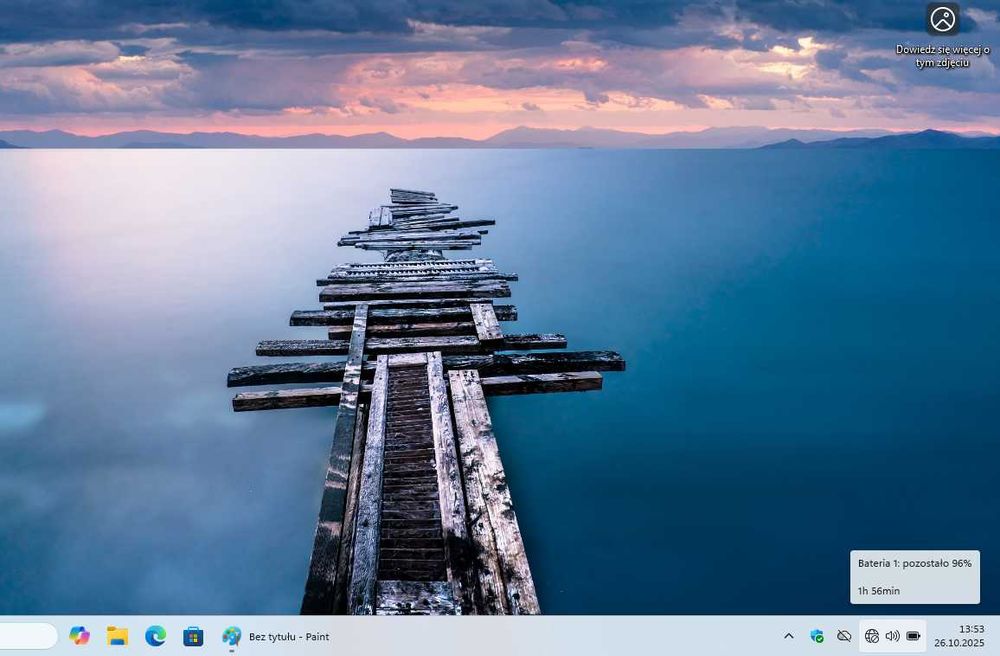
Task: Open Microsoft Edge browser
Action: (x=156, y=636)
